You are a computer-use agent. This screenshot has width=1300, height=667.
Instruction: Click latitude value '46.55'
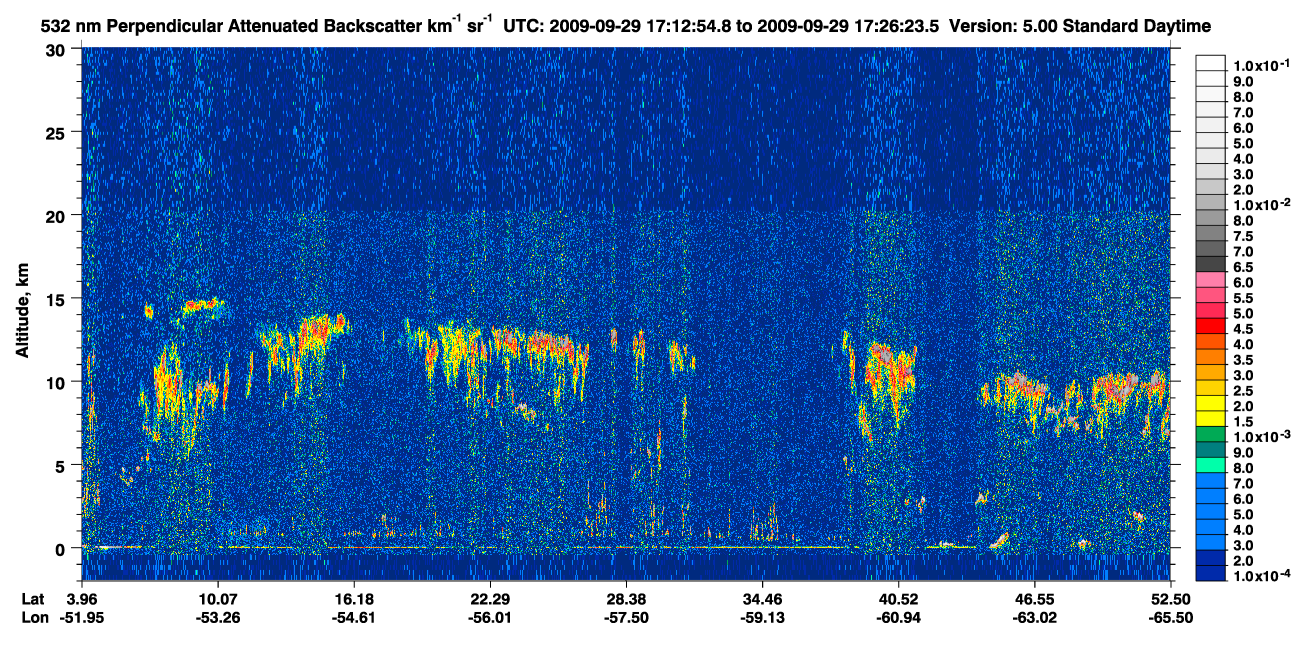1035,598
